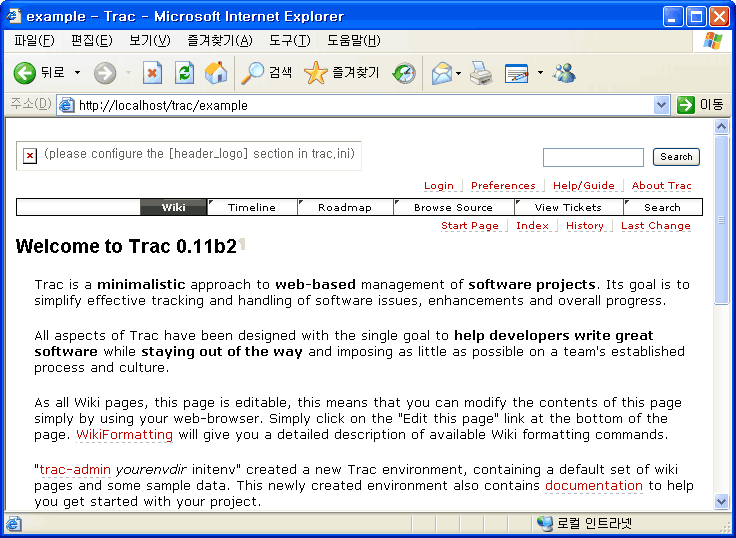Open the Browse Source tab
The image size is (736, 538).
click(453, 207)
